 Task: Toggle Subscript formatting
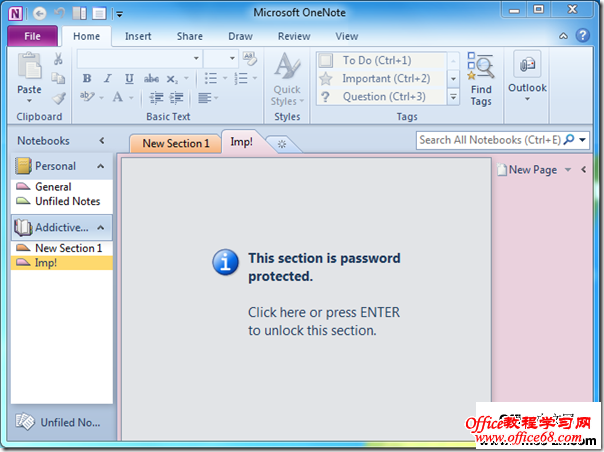172,79
